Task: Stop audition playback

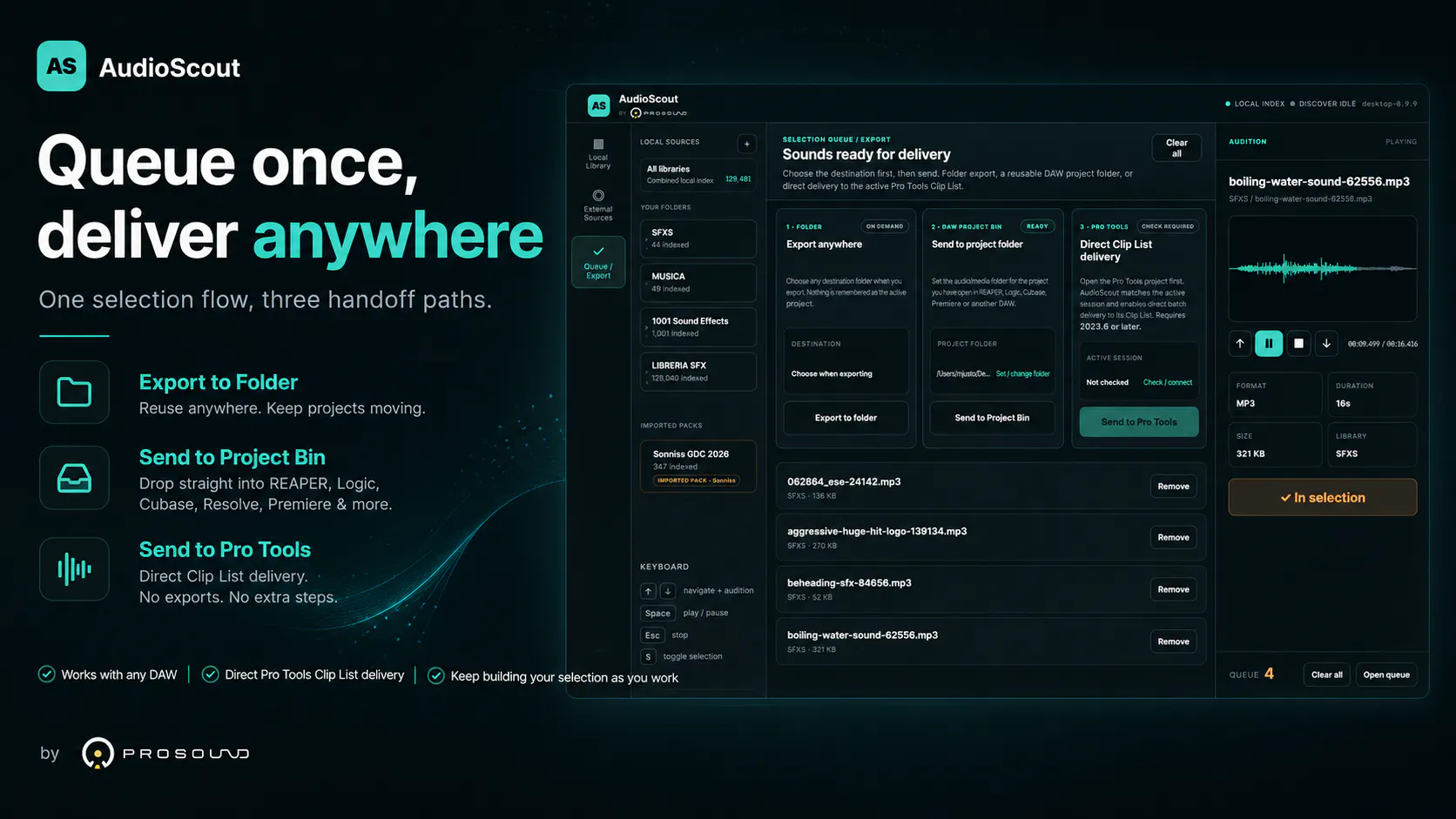Action: 1298,343
